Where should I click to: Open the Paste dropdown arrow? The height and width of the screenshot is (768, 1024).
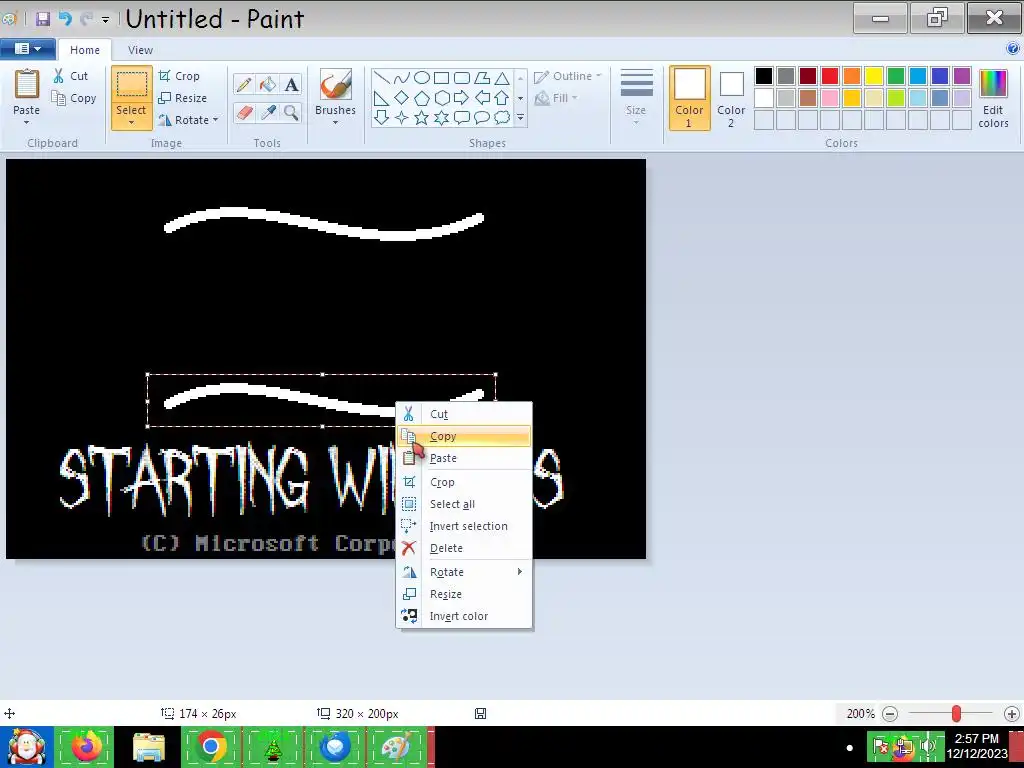tap(27, 122)
